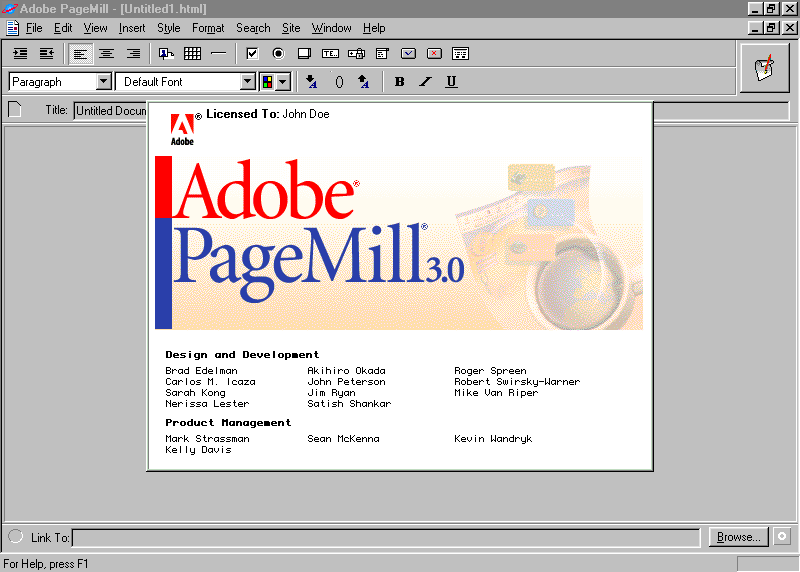
Task: Click the Place Object icon
Action: (166, 54)
